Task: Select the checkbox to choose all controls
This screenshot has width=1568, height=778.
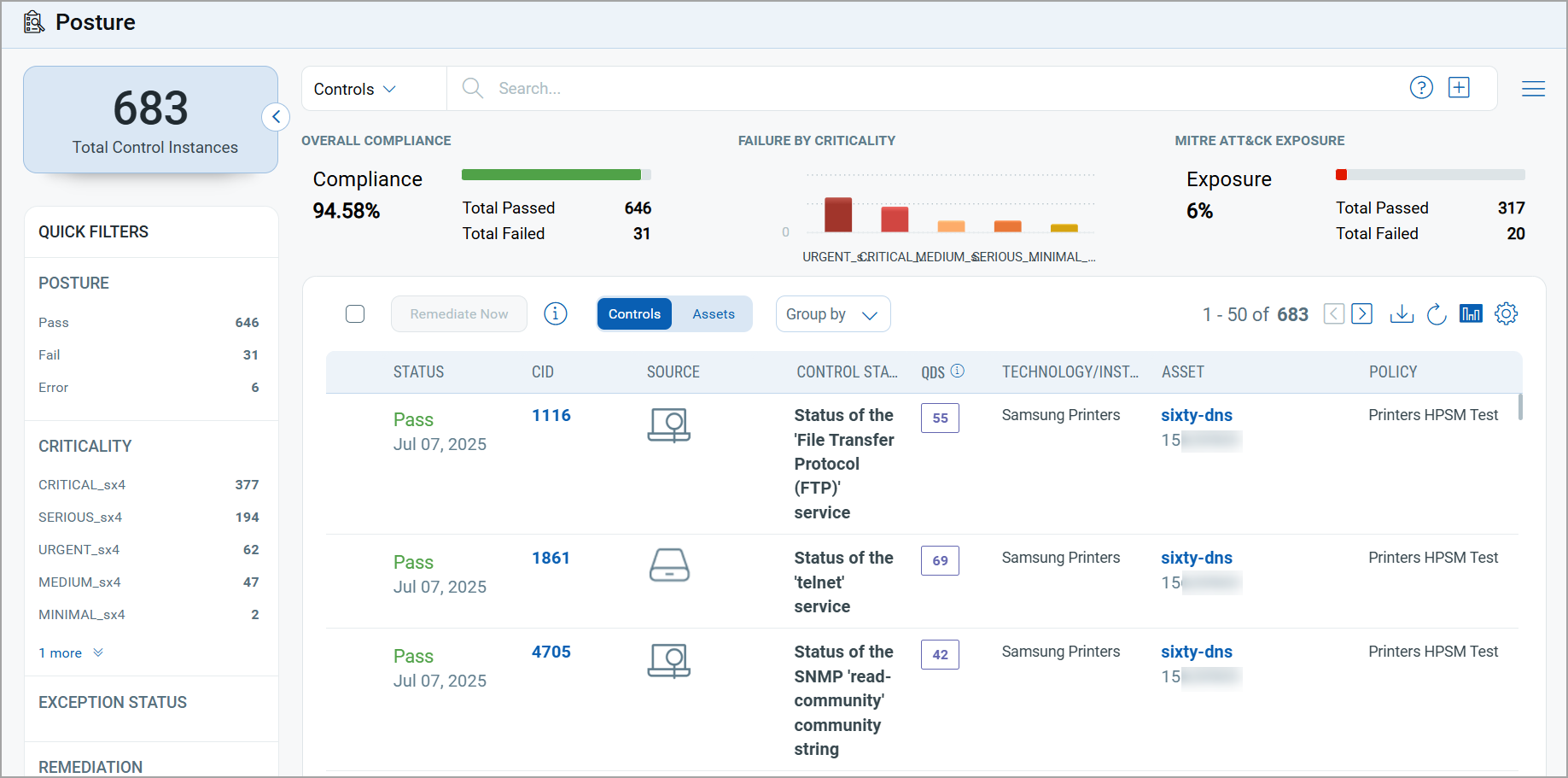Action: [x=355, y=313]
